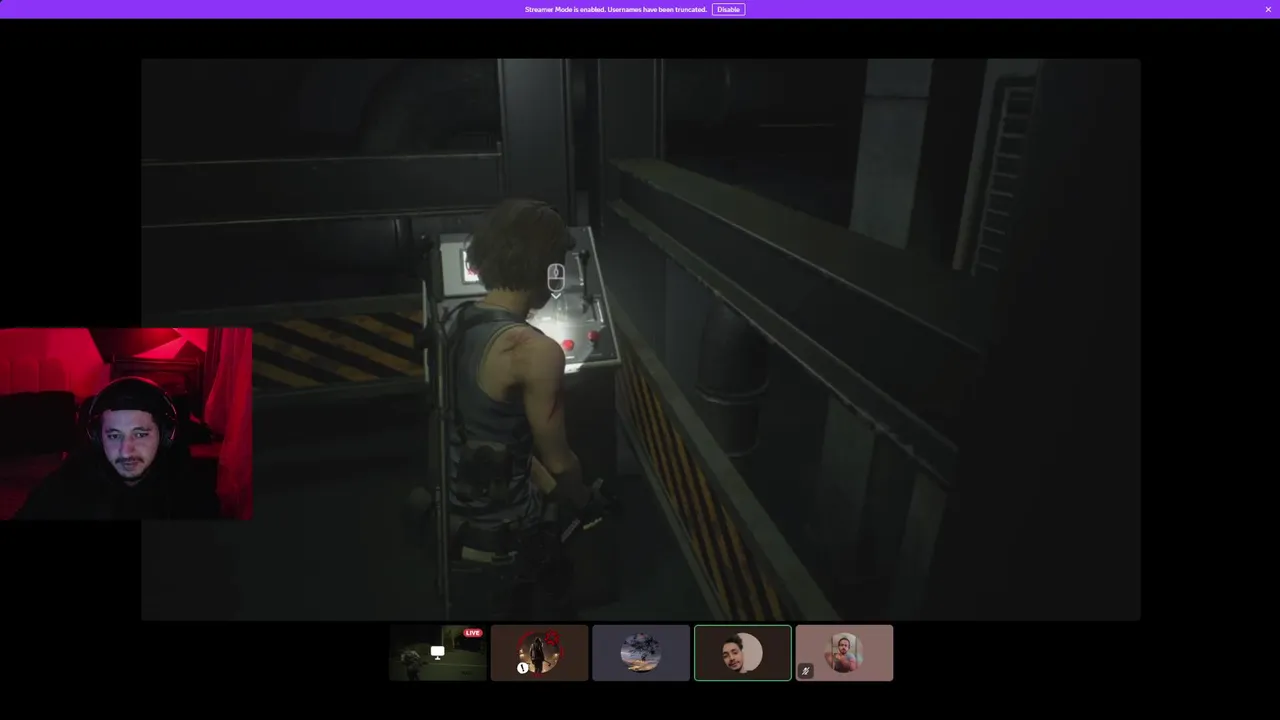Image resolution: width=1280 pixels, height=720 pixels.
Task: Click the streamer's webcam overlay
Action: click(x=126, y=424)
